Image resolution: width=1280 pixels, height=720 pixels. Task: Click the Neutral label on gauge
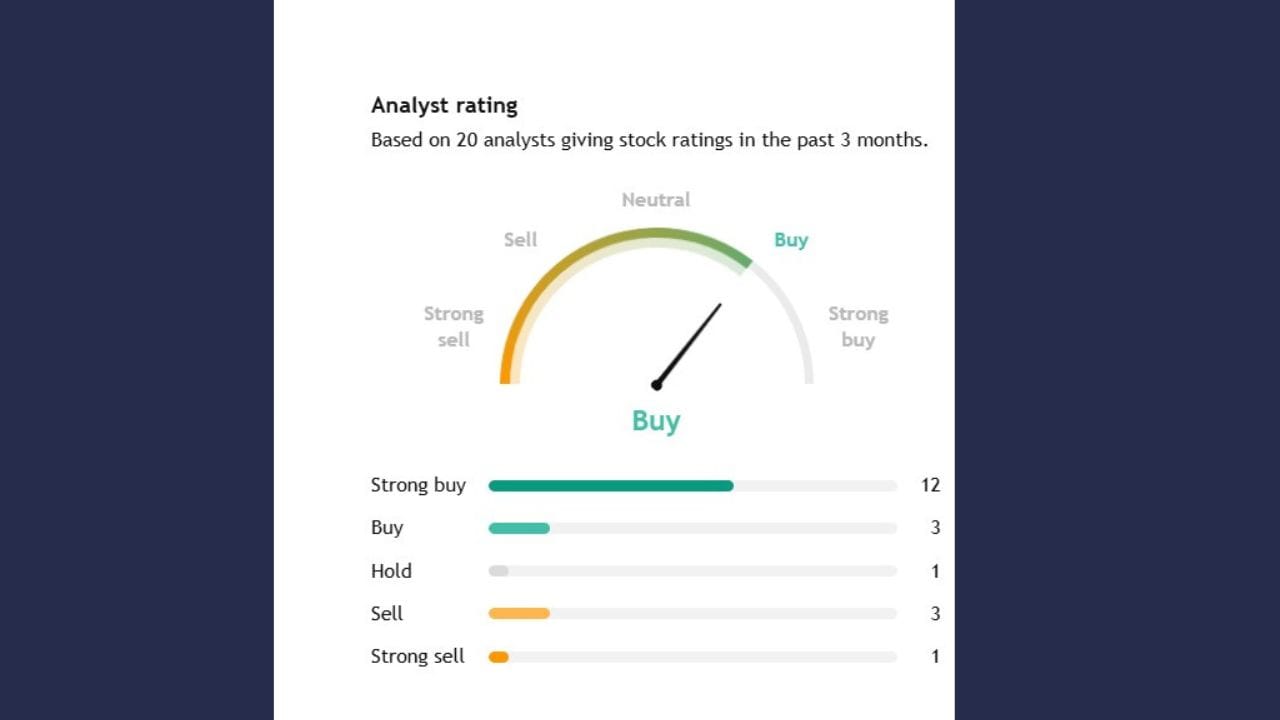[x=656, y=200]
